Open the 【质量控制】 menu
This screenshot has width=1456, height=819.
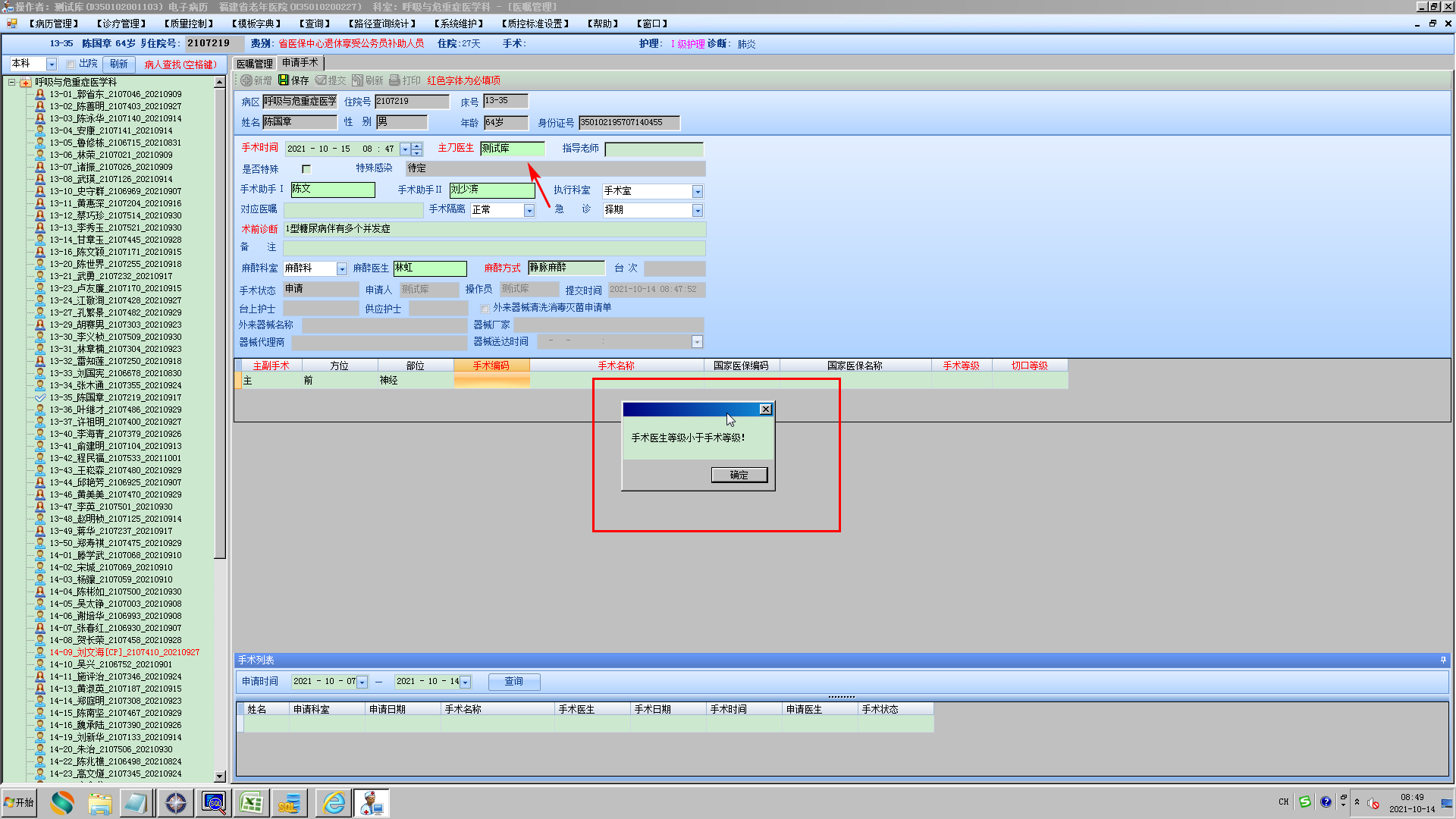pos(188,24)
